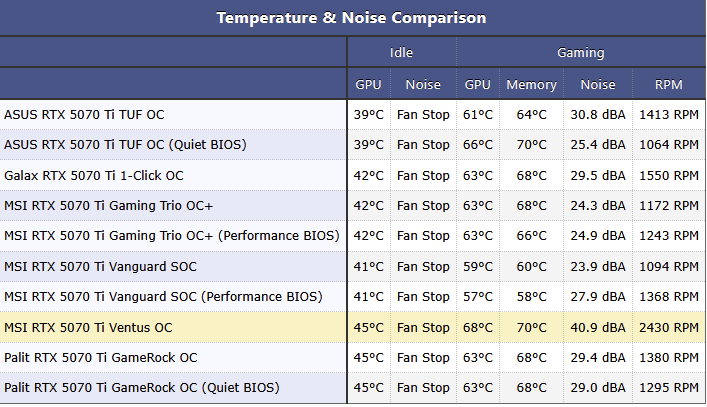Click the 57°C gaming GPU temperature cell
Viewport: 707px width, 407px height.
[x=477, y=297]
